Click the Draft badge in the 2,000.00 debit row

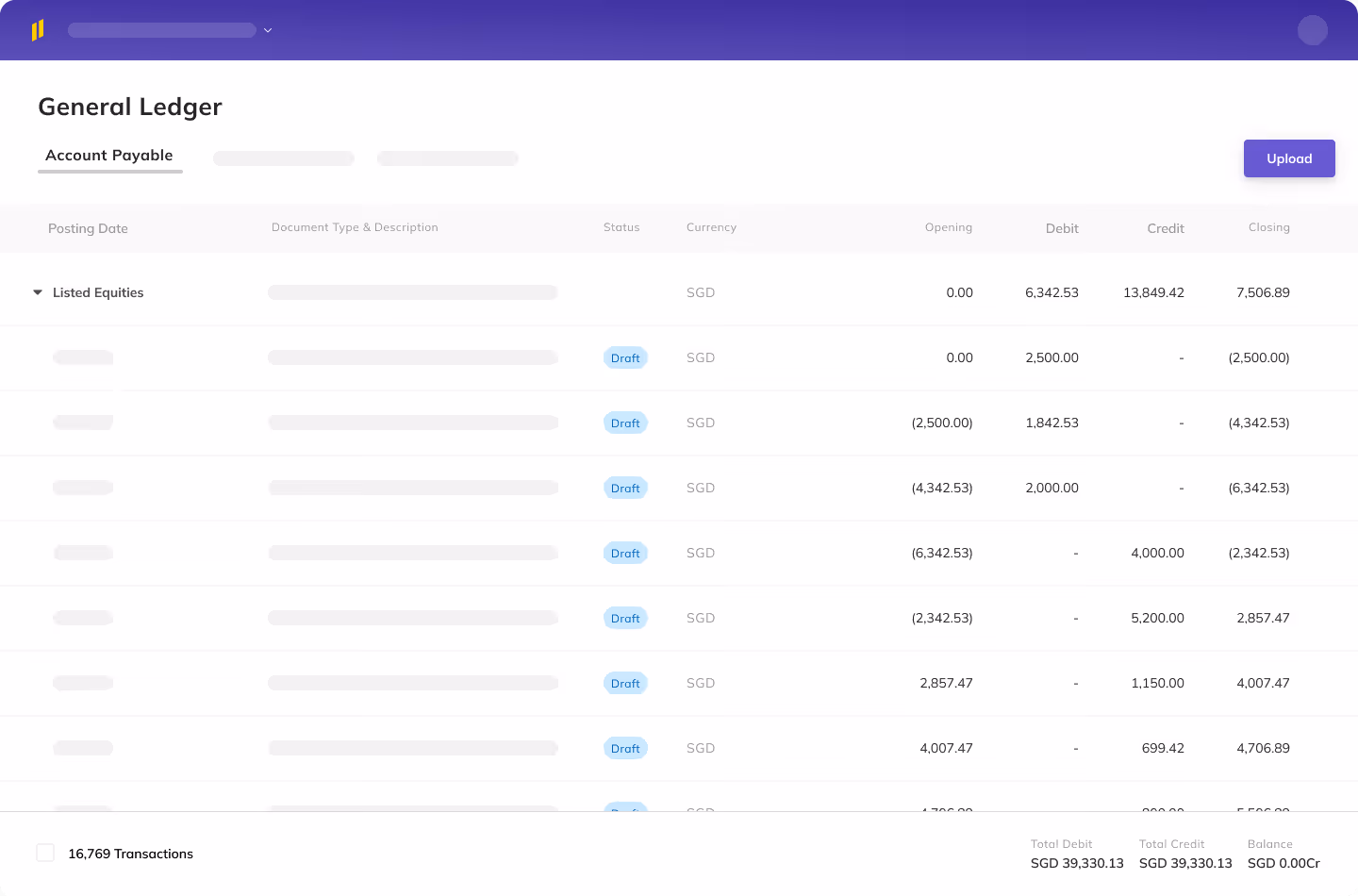point(625,488)
